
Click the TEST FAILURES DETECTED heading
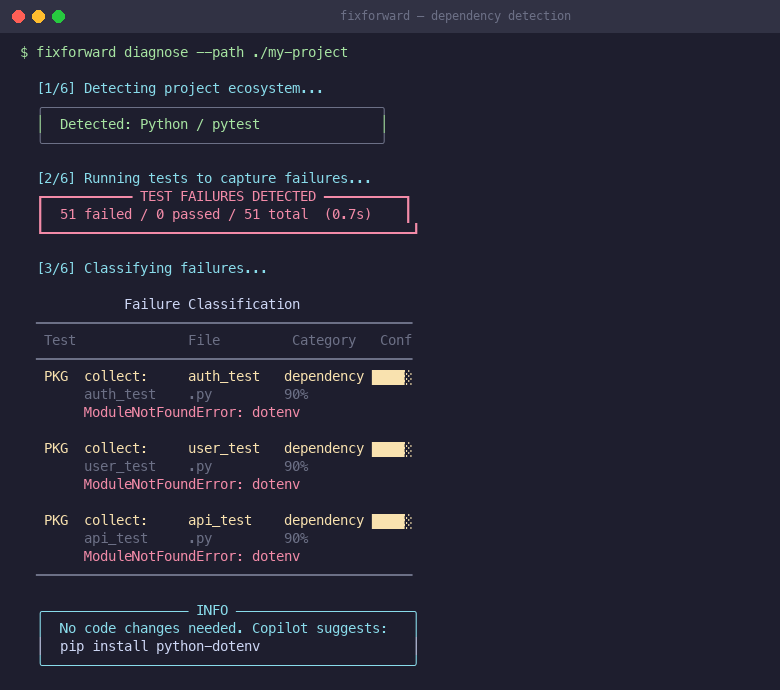point(228,197)
